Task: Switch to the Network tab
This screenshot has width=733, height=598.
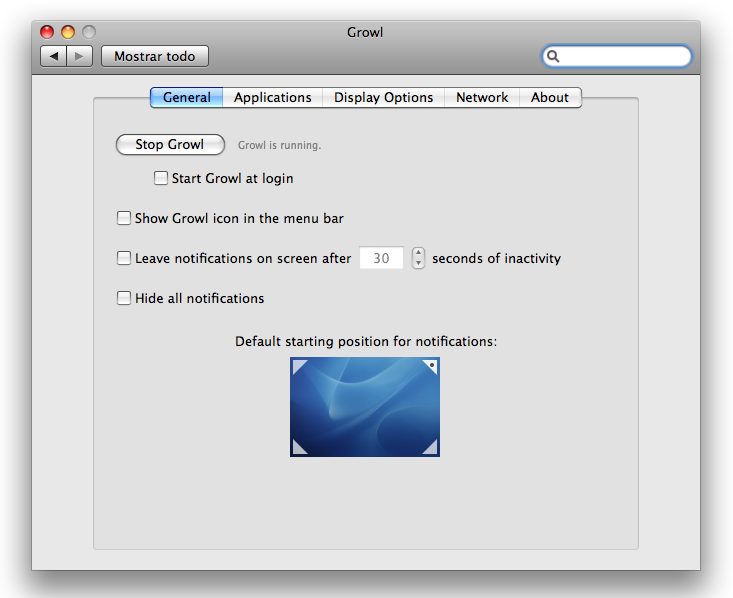Action: pos(482,97)
